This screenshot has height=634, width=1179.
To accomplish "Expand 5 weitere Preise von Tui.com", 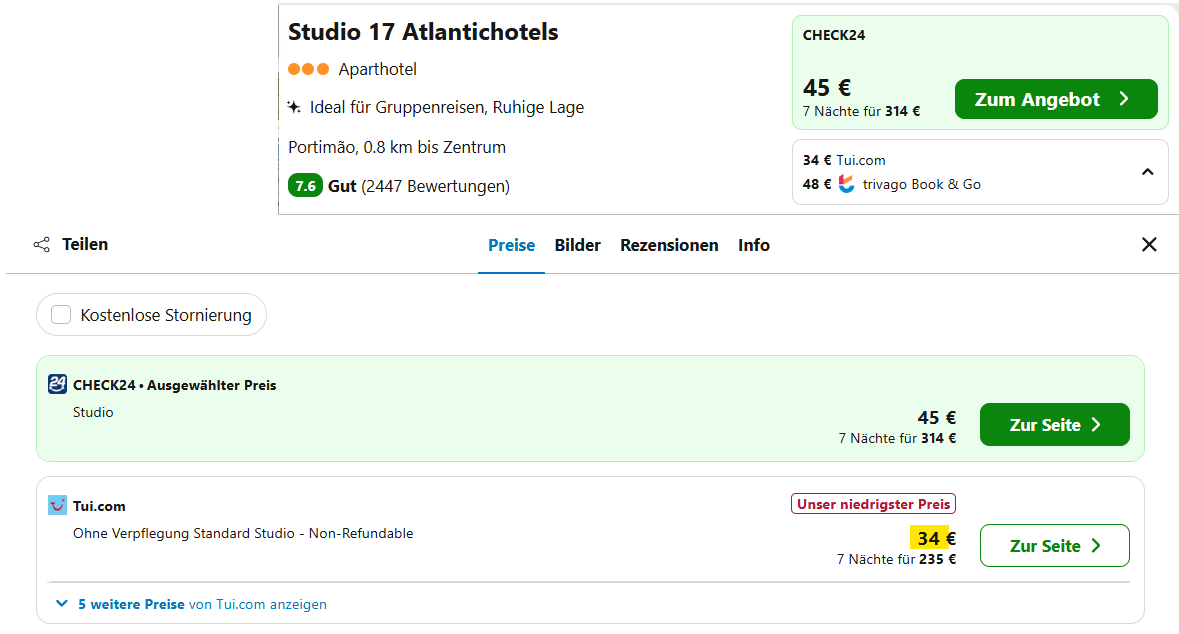I will pos(192,604).
